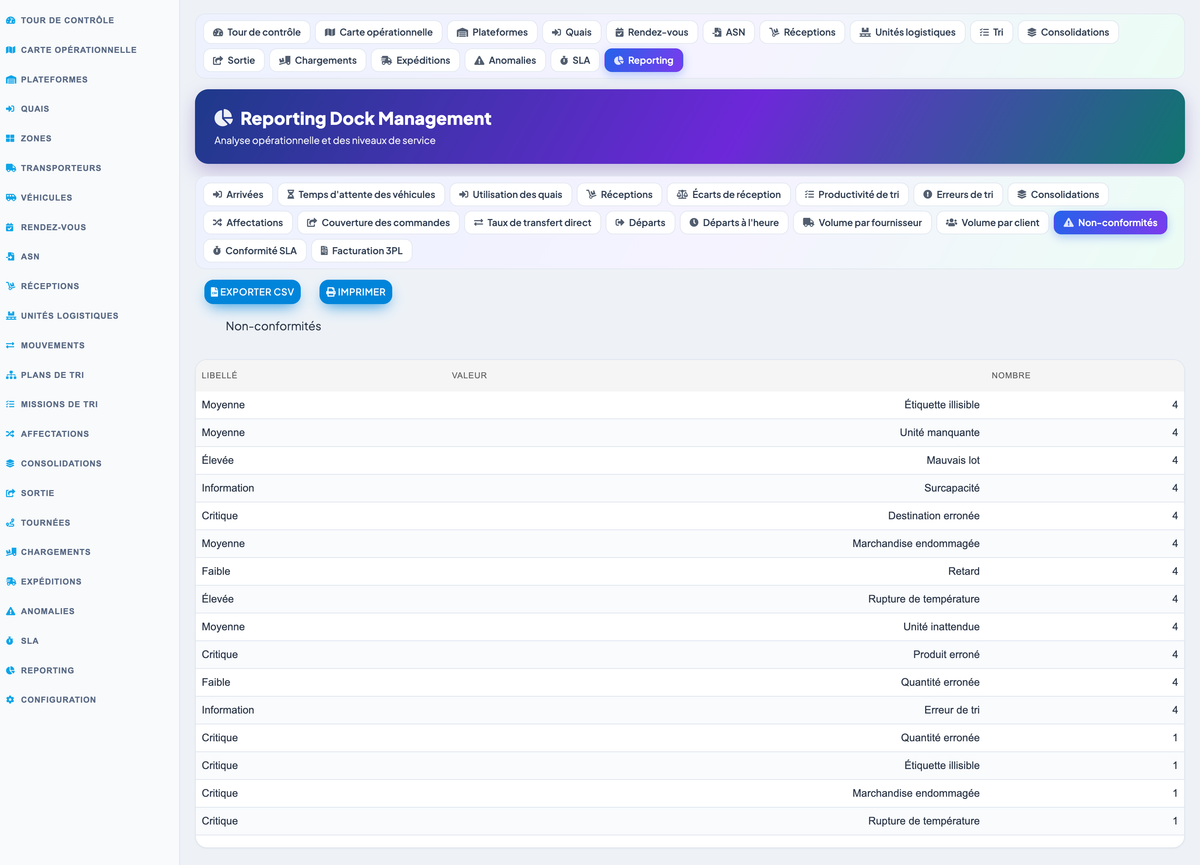The image size is (1200, 865).
Task: Click the Quais sidebar icon
Action: [10, 109]
